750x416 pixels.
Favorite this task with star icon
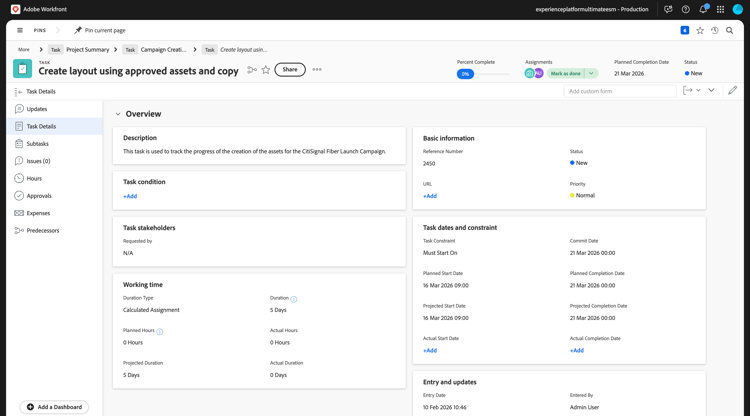[266, 70]
